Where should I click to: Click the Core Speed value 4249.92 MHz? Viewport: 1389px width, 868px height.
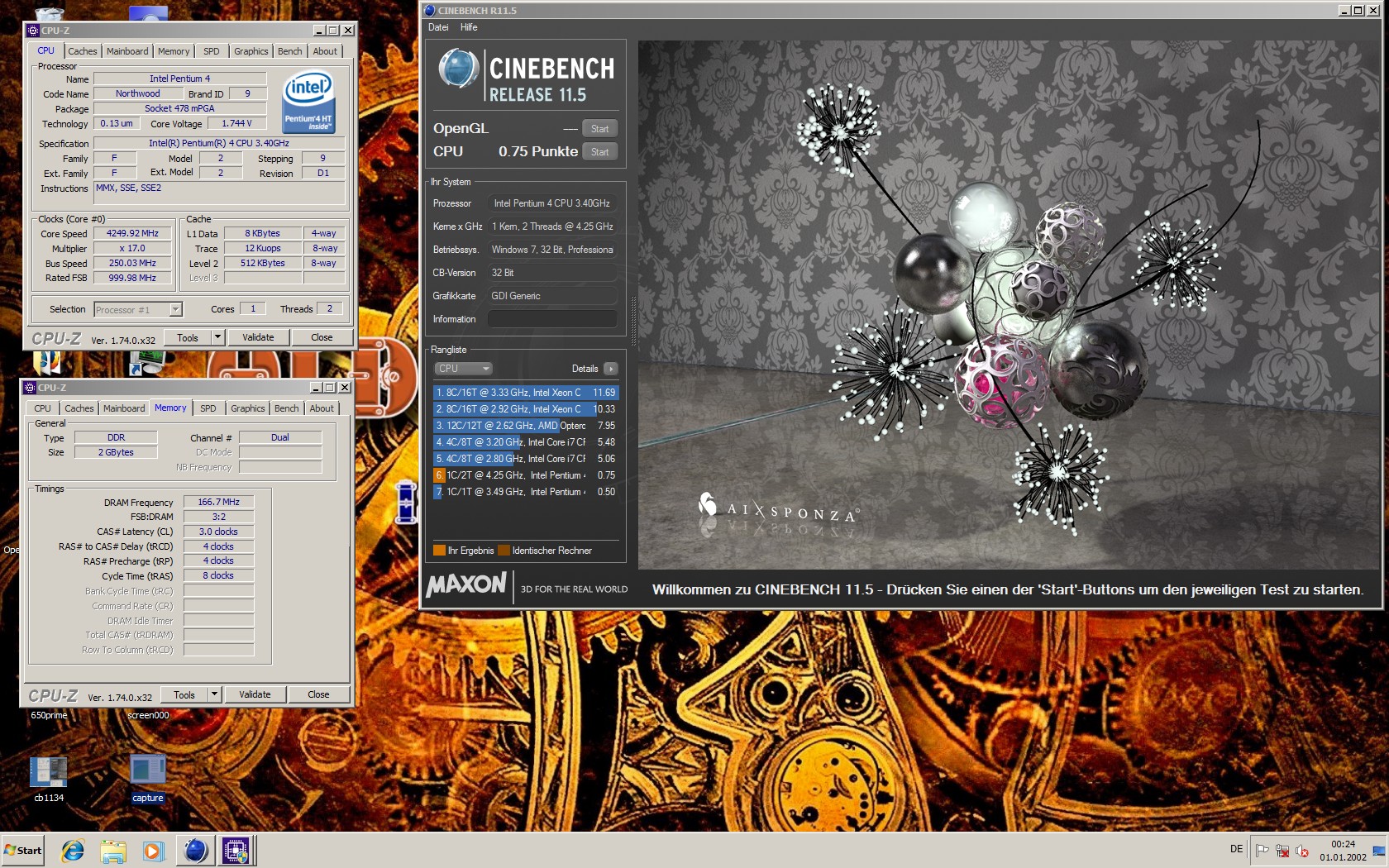pyautogui.click(x=132, y=234)
